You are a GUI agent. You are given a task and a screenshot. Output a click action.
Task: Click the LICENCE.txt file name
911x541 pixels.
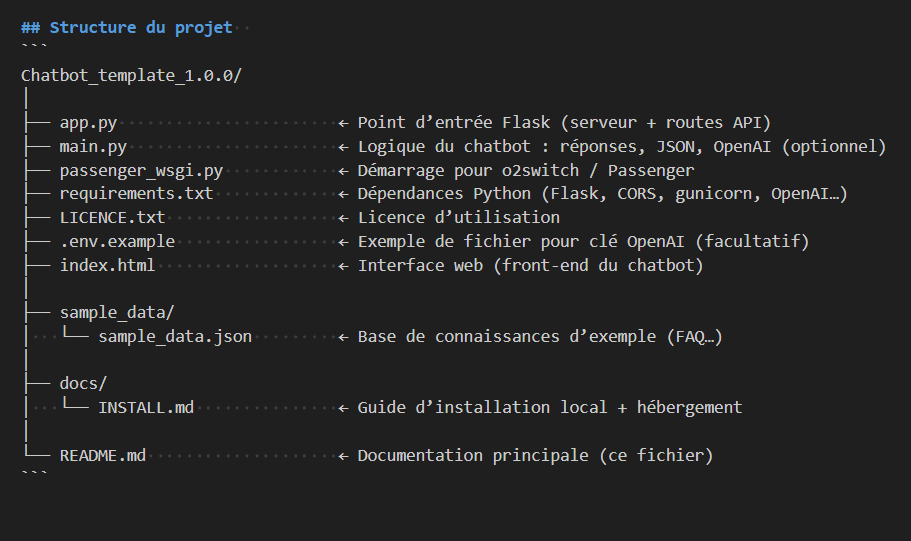click(x=112, y=218)
